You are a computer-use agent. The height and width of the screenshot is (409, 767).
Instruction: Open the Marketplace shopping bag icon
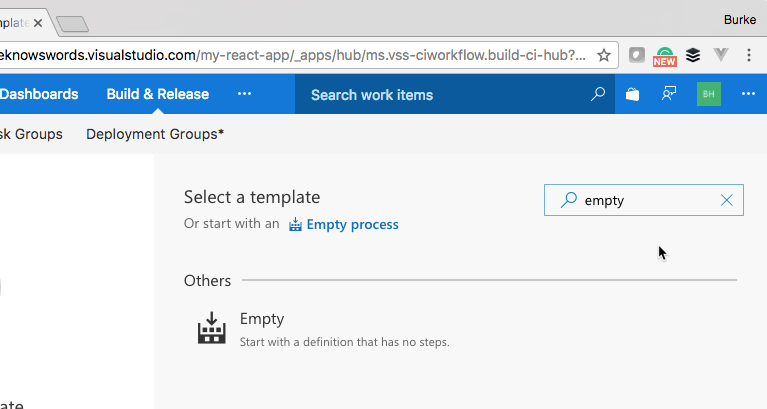[x=632, y=94]
